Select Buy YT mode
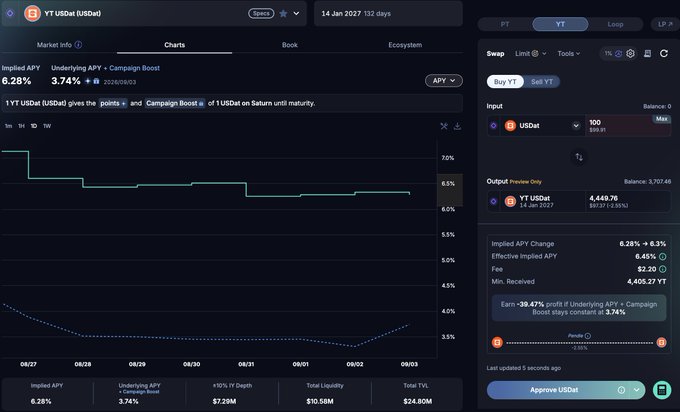The image size is (680, 412). tap(505, 82)
